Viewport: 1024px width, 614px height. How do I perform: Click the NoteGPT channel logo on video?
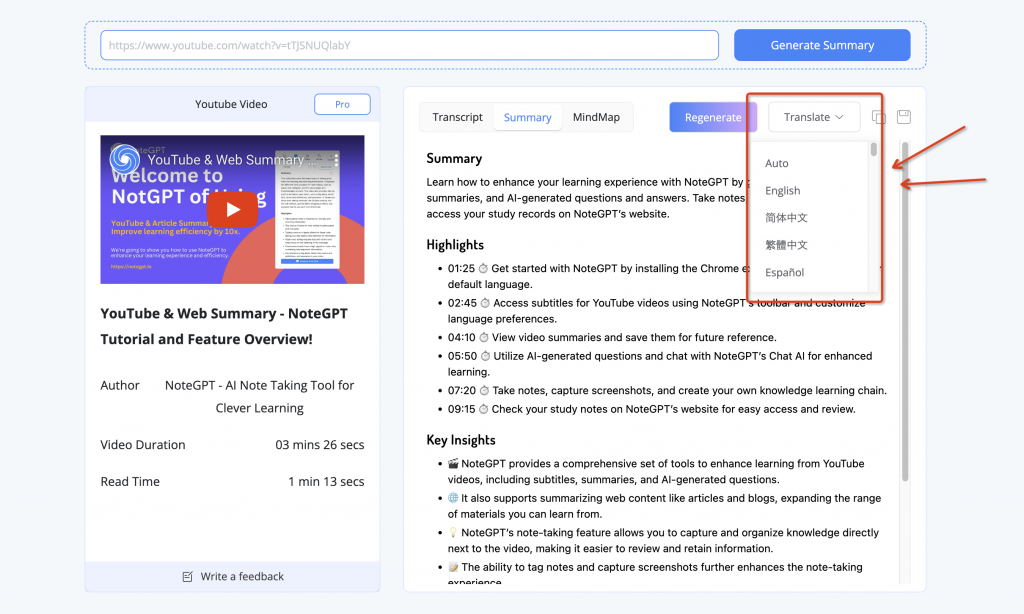click(125, 160)
